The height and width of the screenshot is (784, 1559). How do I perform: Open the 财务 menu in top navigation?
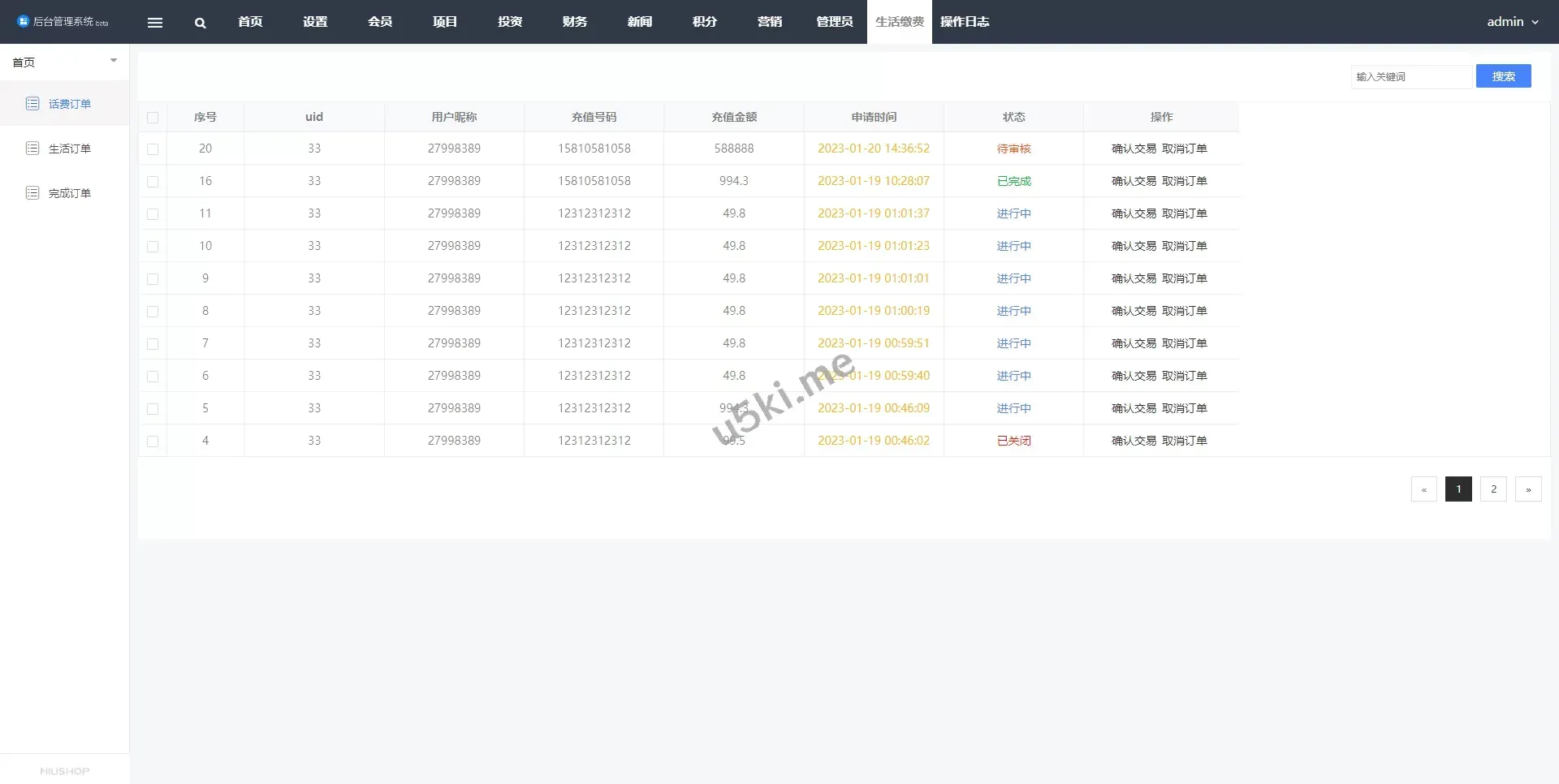(574, 22)
